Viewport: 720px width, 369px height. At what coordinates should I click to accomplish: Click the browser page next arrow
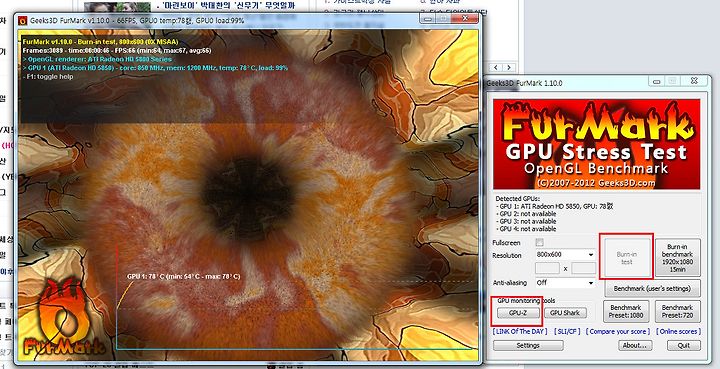point(508,67)
